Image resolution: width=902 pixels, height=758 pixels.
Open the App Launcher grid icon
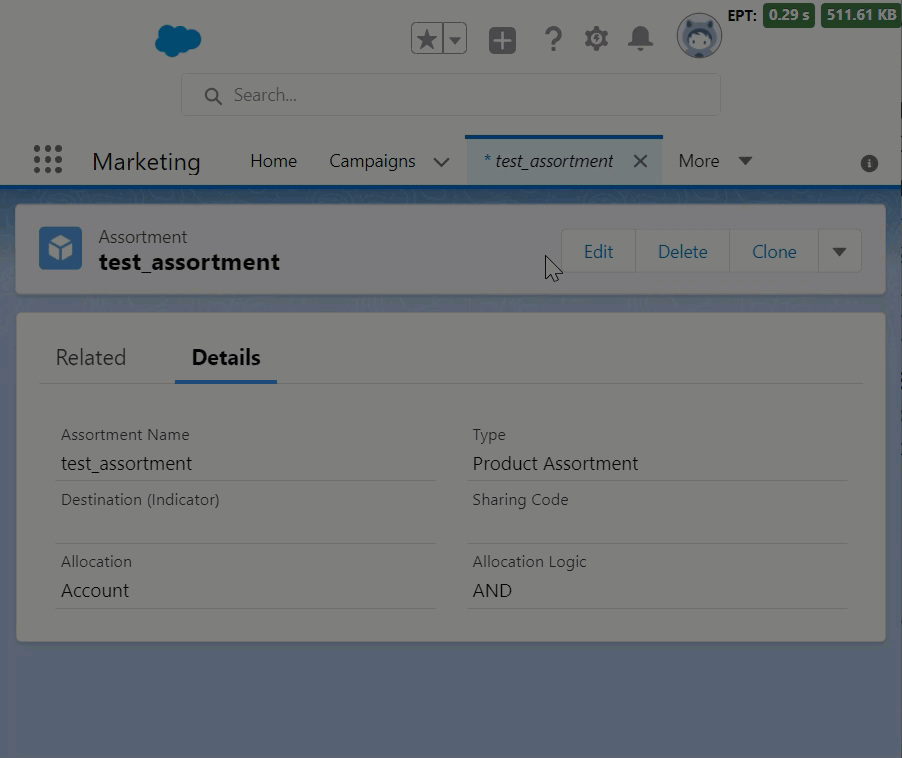point(47,160)
